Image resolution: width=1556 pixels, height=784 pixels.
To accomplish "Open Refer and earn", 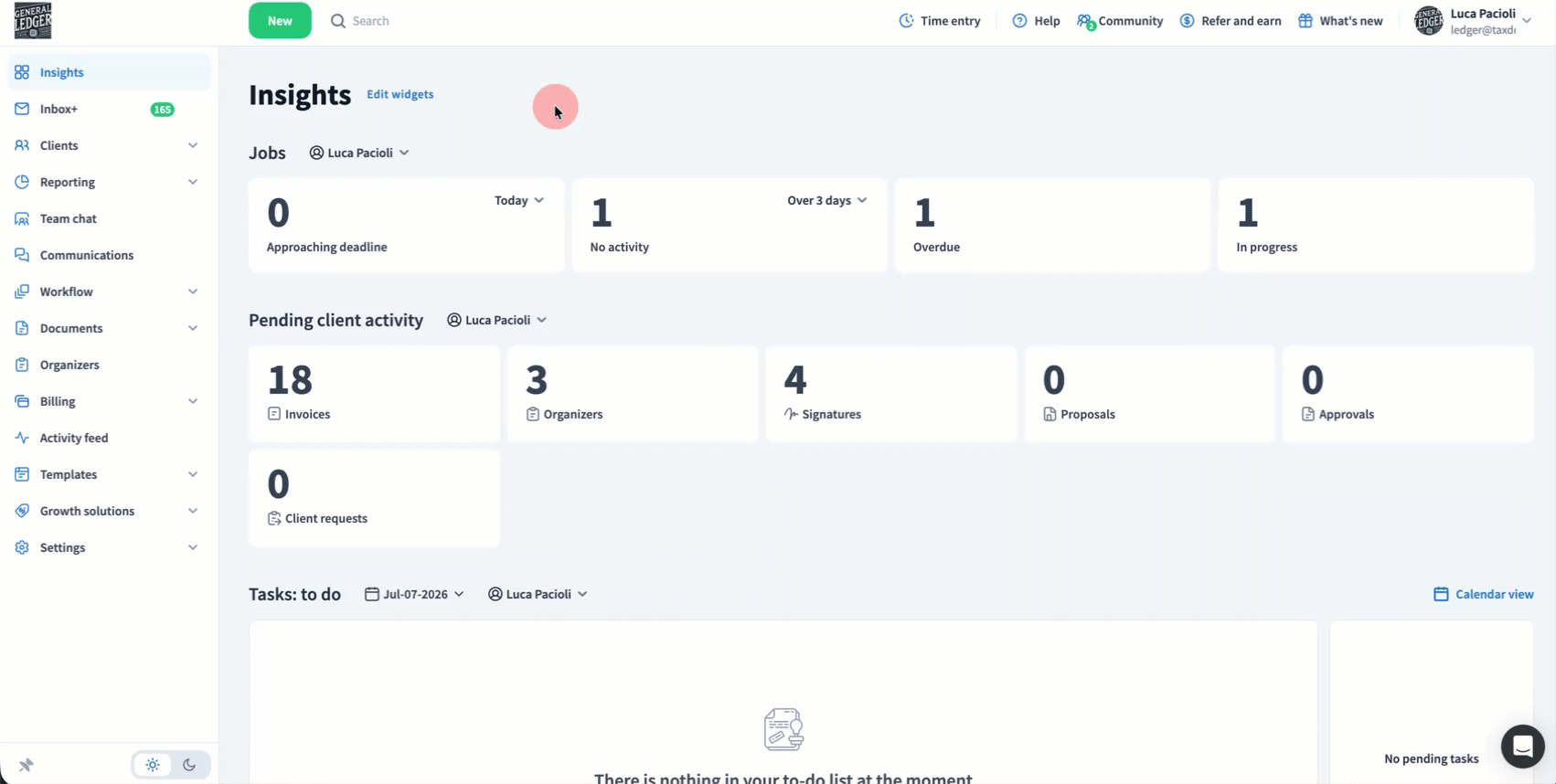I will coord(1231,20).
